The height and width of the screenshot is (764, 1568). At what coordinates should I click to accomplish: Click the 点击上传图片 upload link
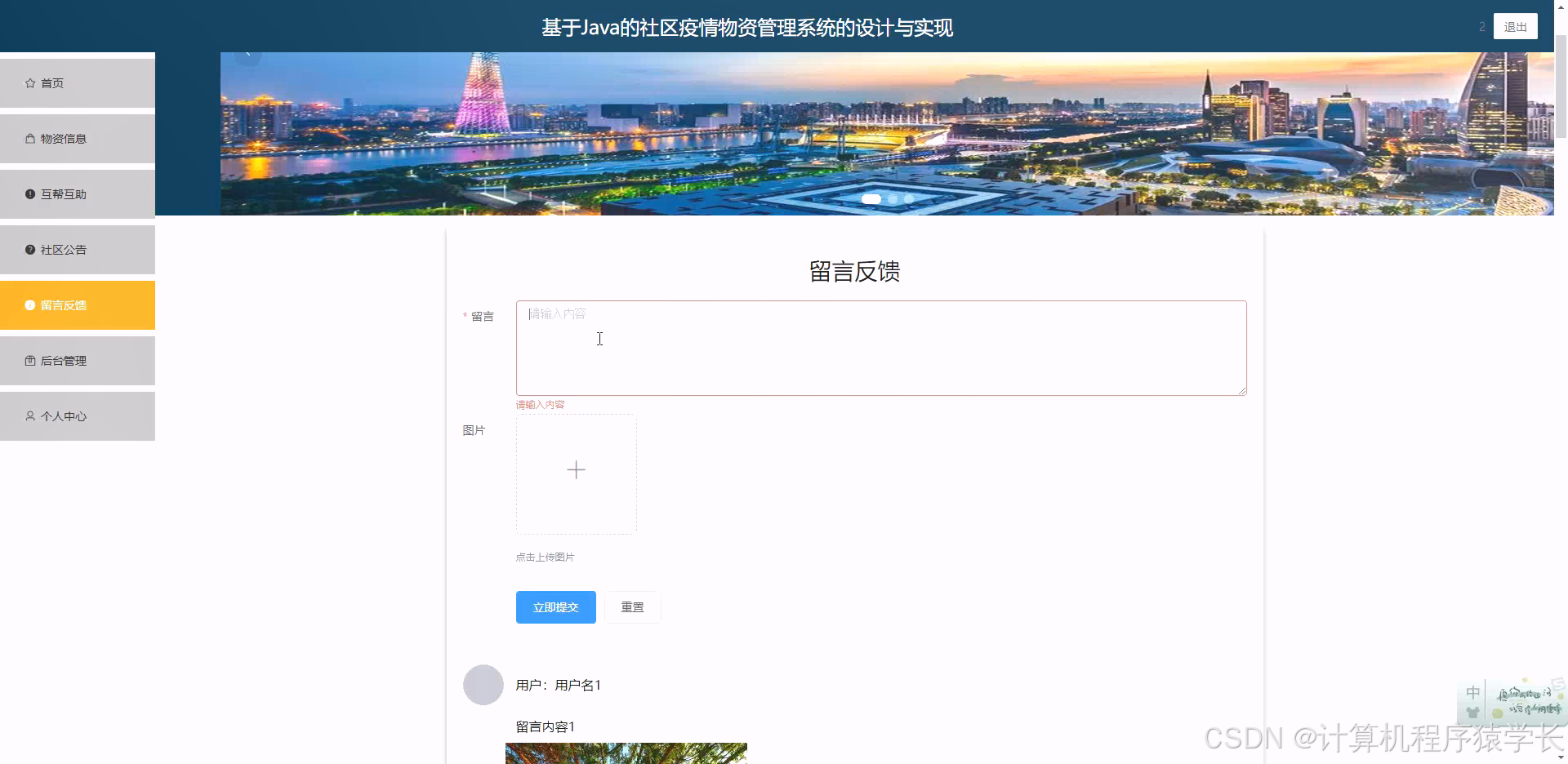(544, 557)
